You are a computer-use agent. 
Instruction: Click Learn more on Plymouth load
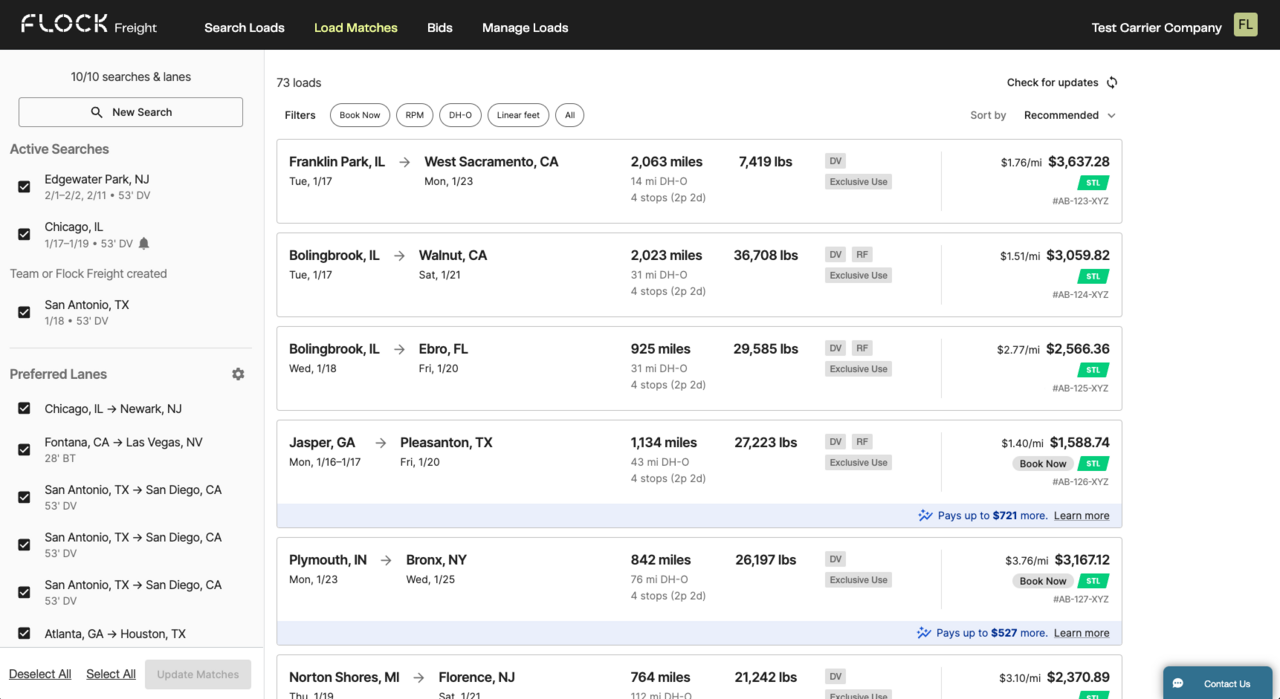[x=1081, y=633]
